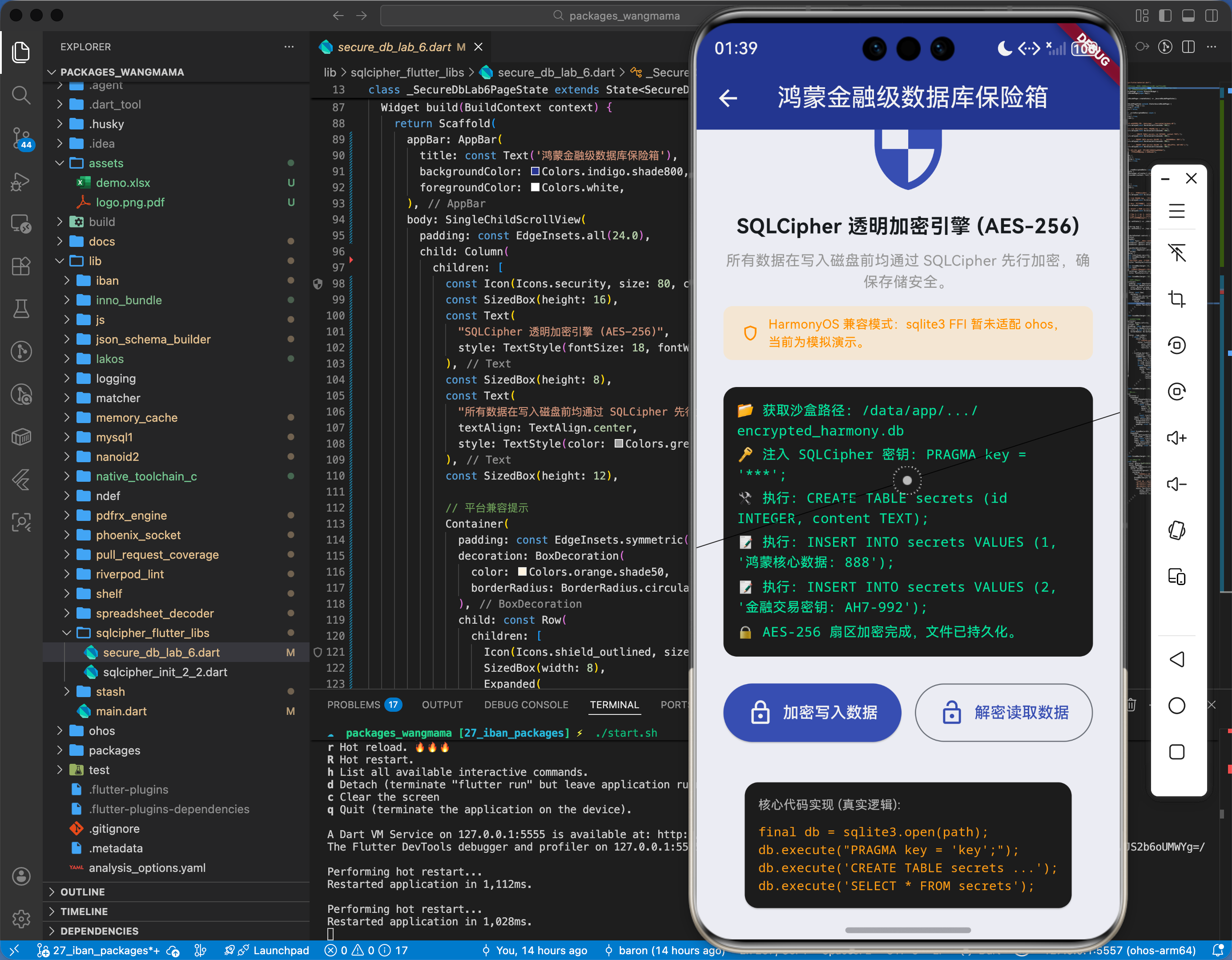Switch to the DEBUG CONSOLE tab
The image size is (1232, 960).
click(x=526, y=705)
